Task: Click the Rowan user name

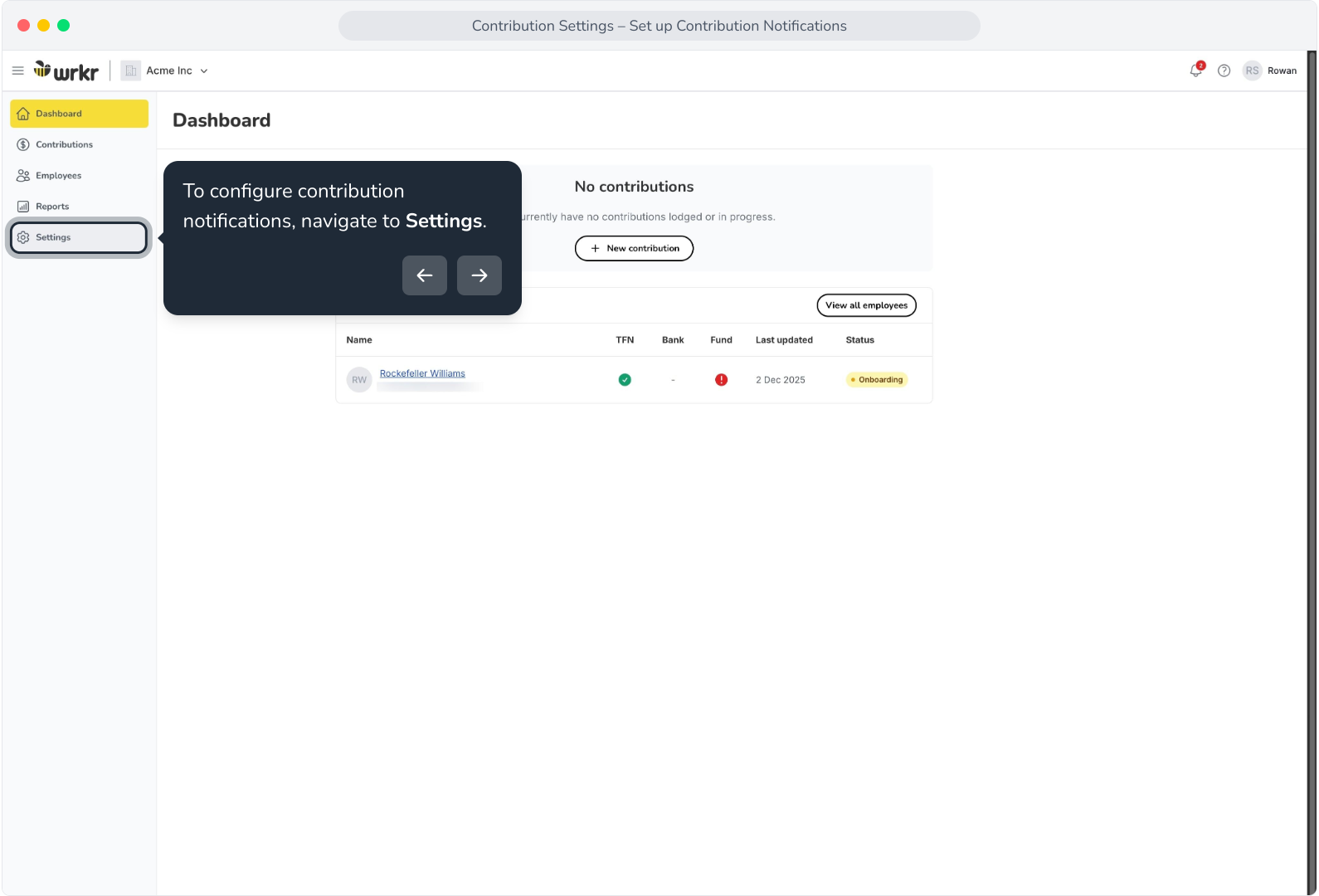Action: click(x=1282, y=71)
